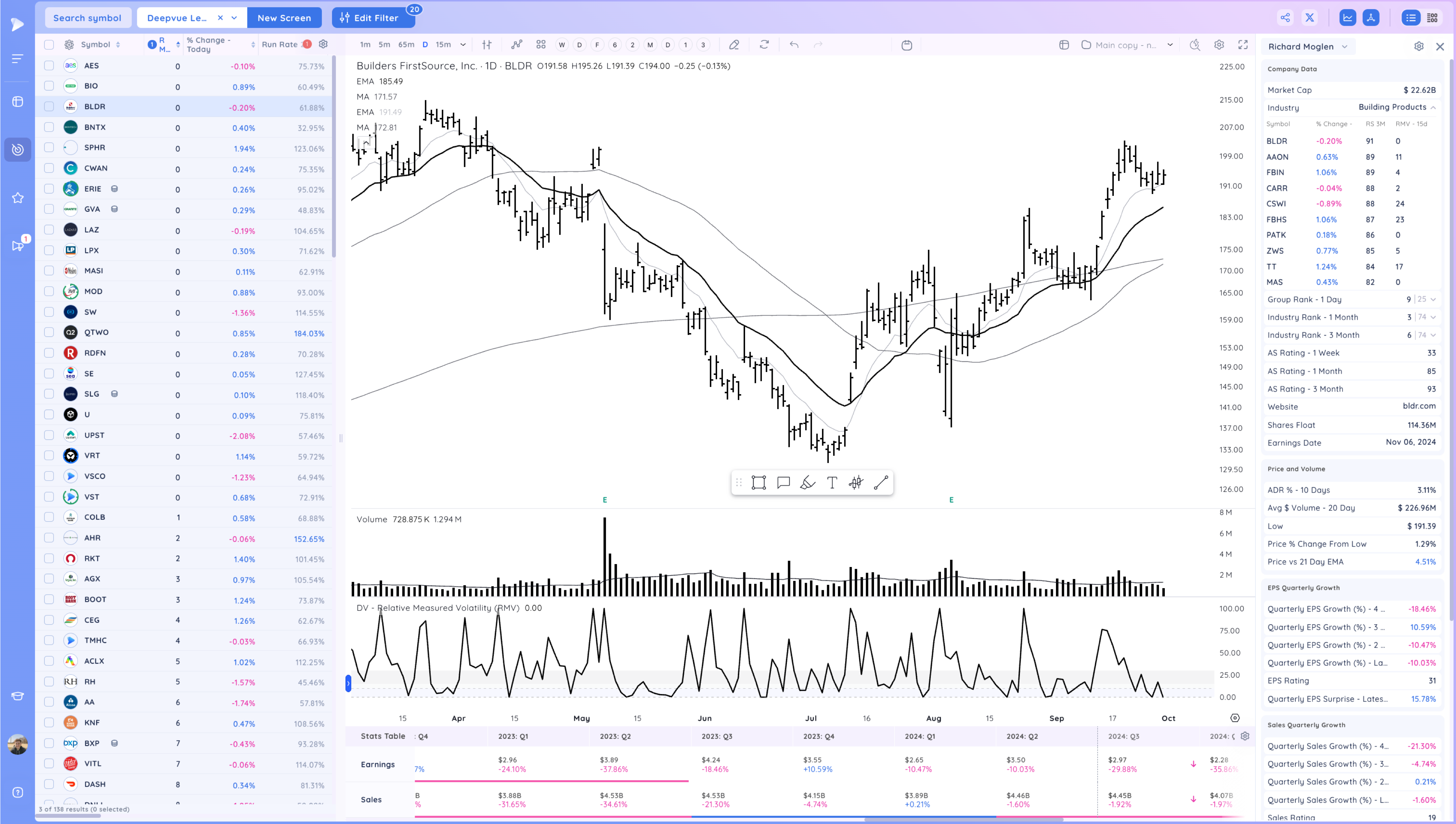The width and height of the screenshot is (1456, 824).
Task: Click the quick search lightning icon
Action: pyautogui.click(x=1195, y=45)
